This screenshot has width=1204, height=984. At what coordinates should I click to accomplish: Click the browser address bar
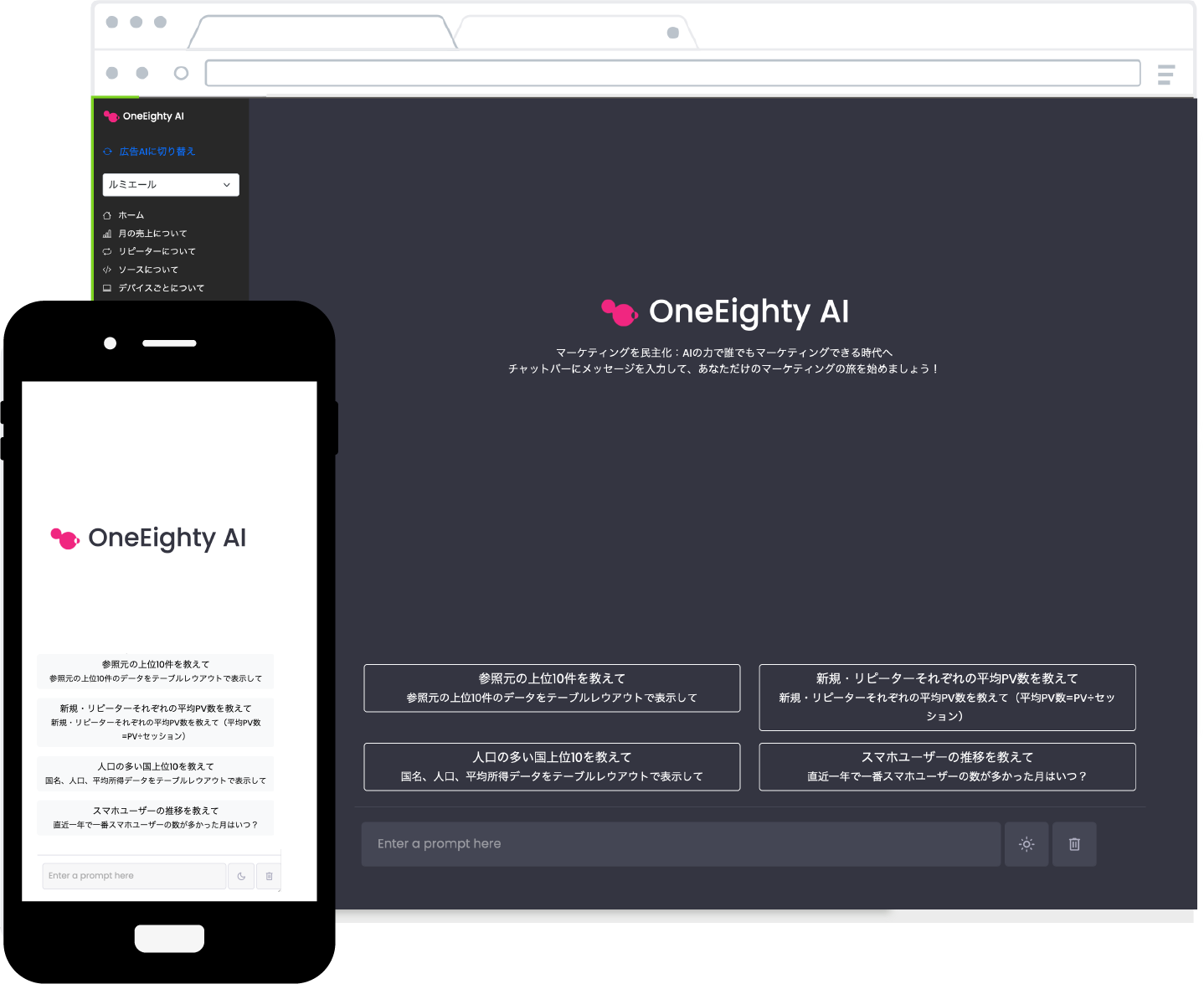673,73
